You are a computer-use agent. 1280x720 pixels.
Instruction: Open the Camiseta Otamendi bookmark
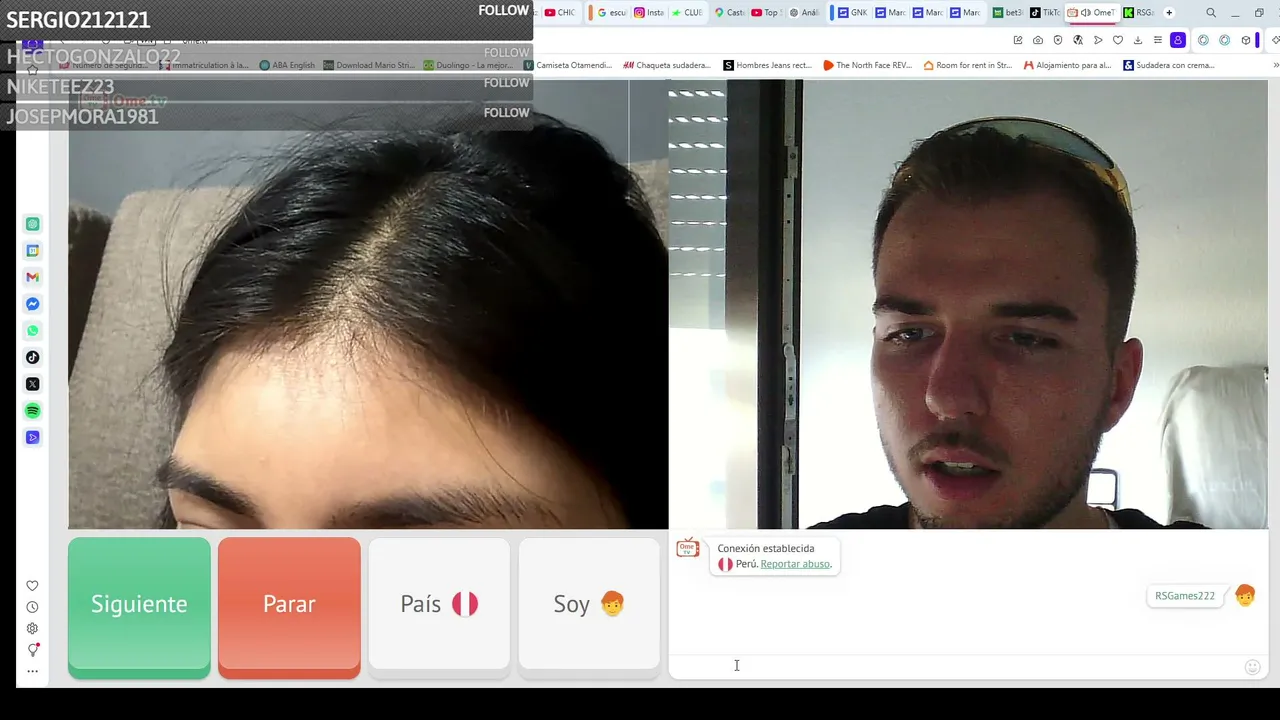coord(568,65)
